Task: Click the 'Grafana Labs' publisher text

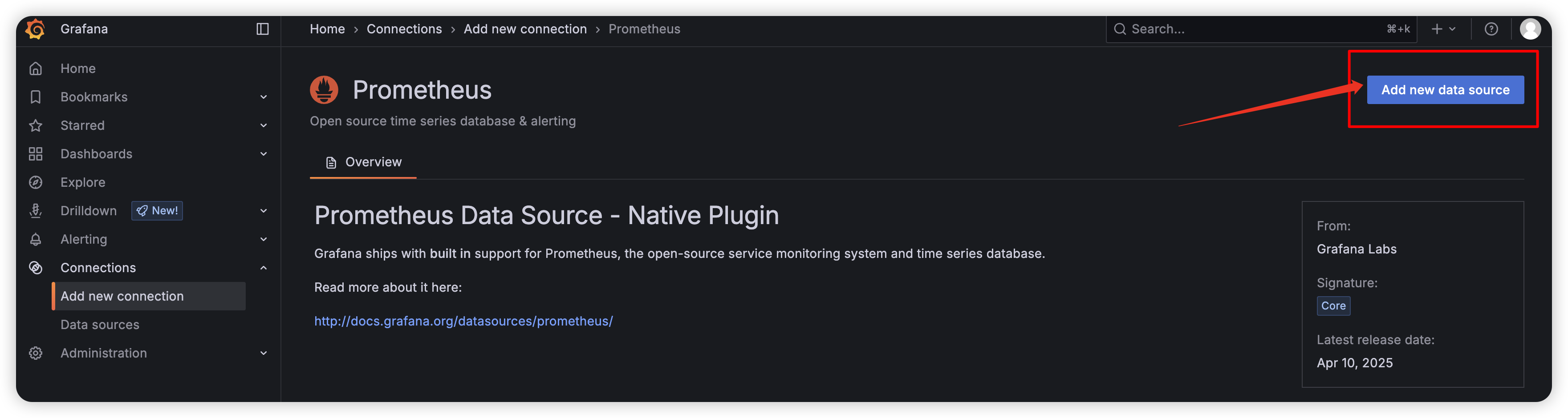Action: tap(1356, 249)
